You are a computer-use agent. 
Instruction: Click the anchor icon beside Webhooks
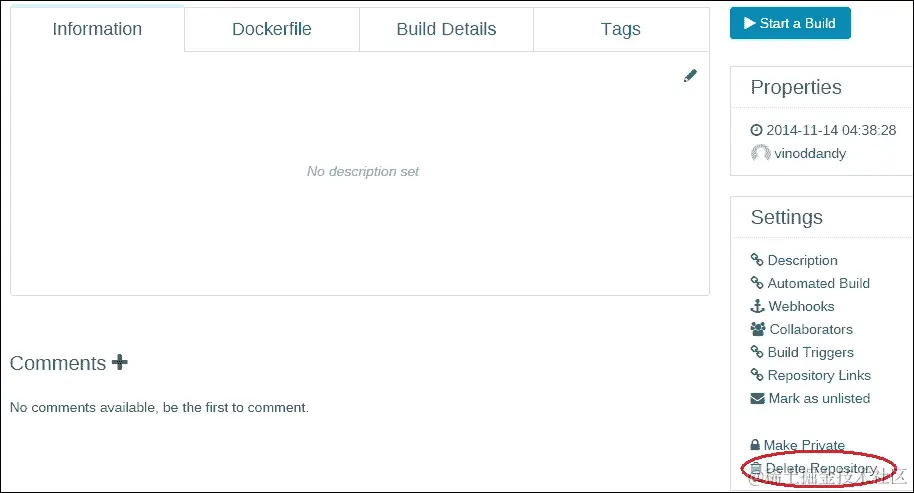click(x=757, y=306)
